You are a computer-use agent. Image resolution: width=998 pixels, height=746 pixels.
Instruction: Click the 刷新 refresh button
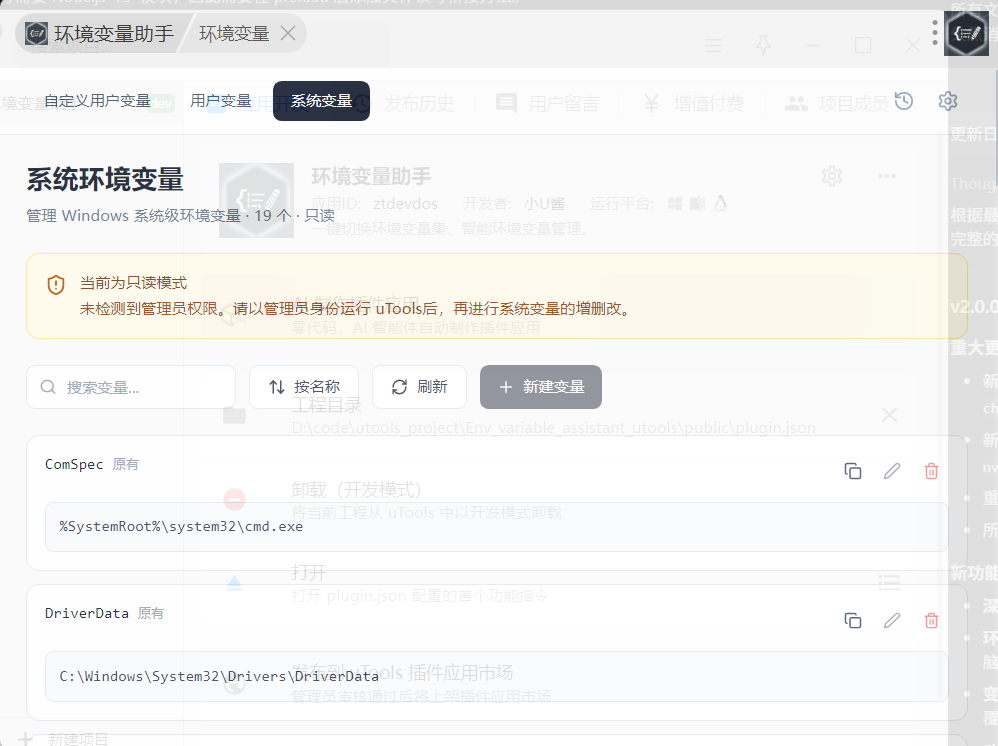(x=419, y=387)
